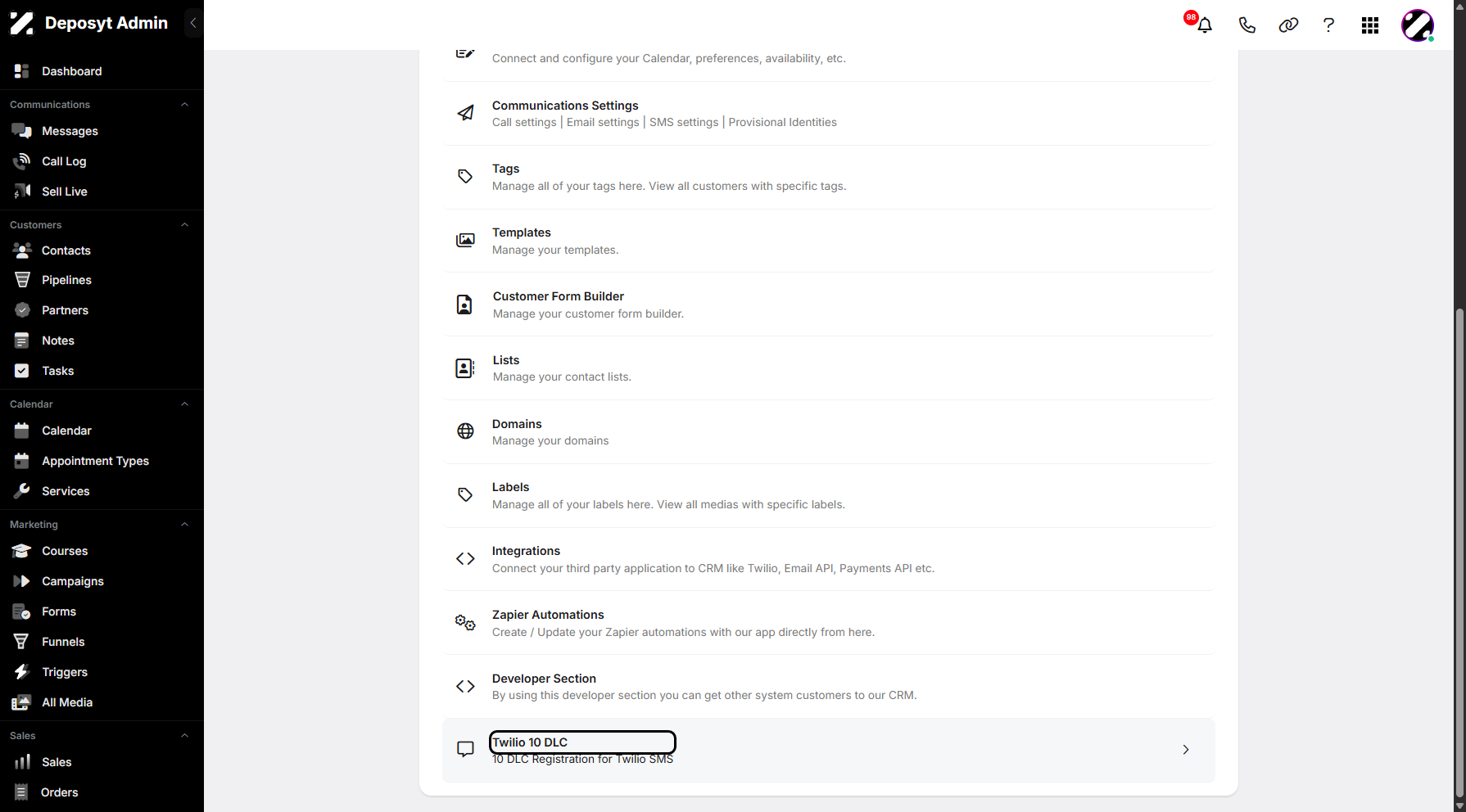Click the Customer Form Builder icon

click(464, 304)
